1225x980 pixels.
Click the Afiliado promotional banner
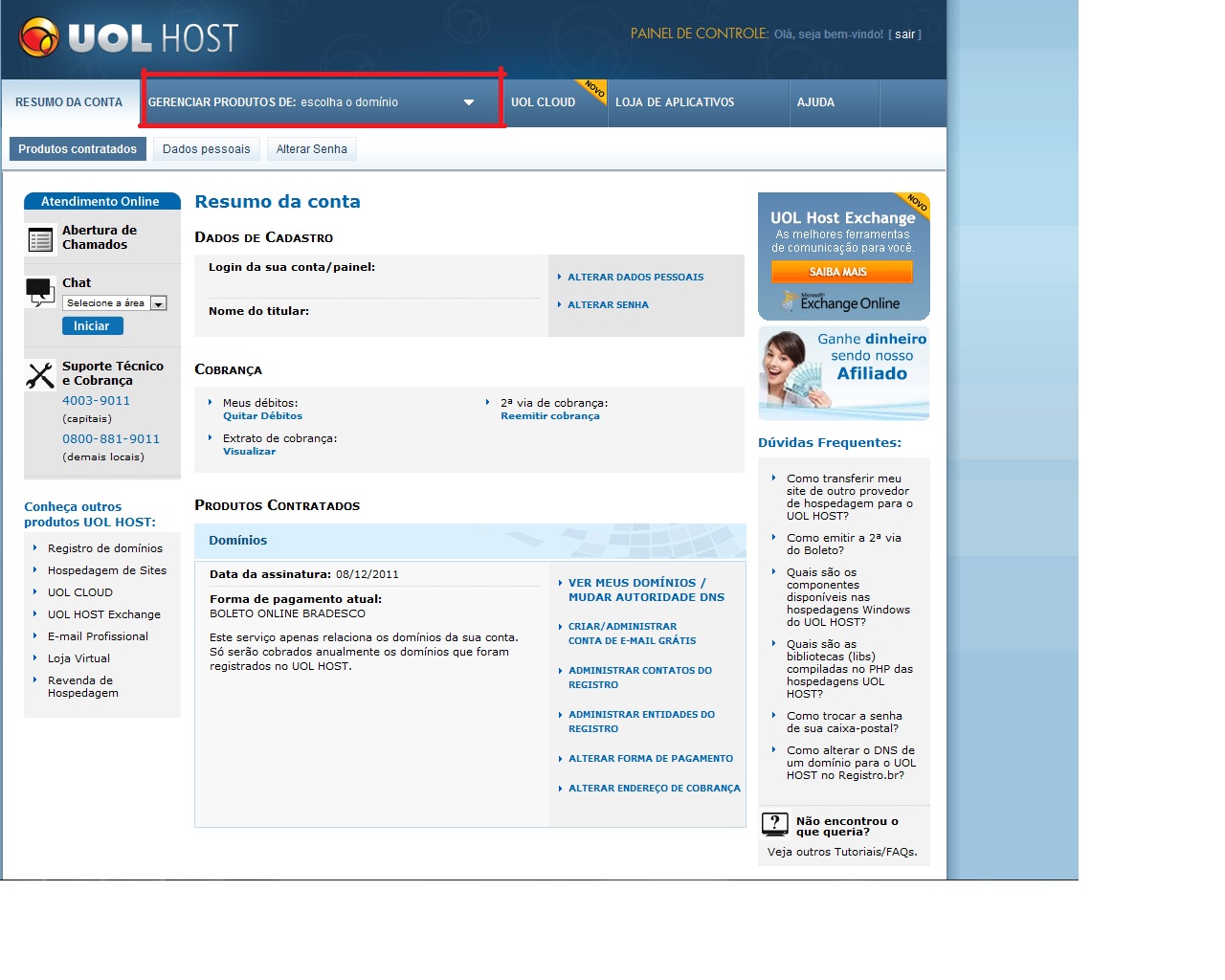[x=844, y=373]
